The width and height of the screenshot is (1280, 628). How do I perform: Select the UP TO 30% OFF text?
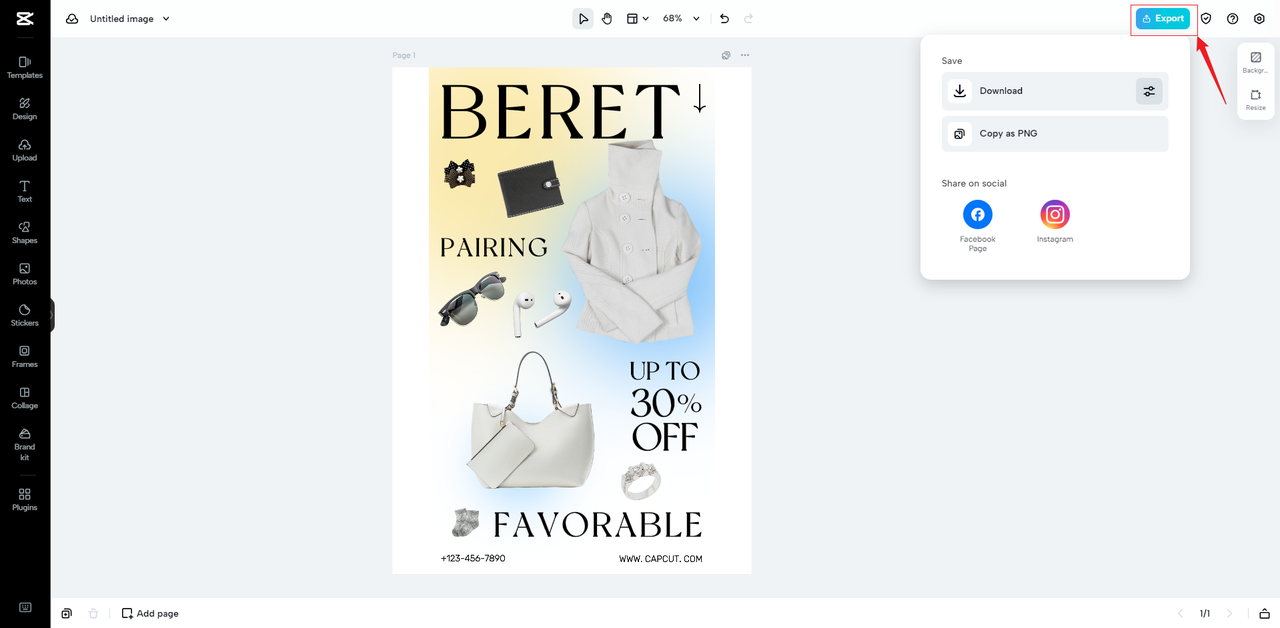(x=665, y=405)
